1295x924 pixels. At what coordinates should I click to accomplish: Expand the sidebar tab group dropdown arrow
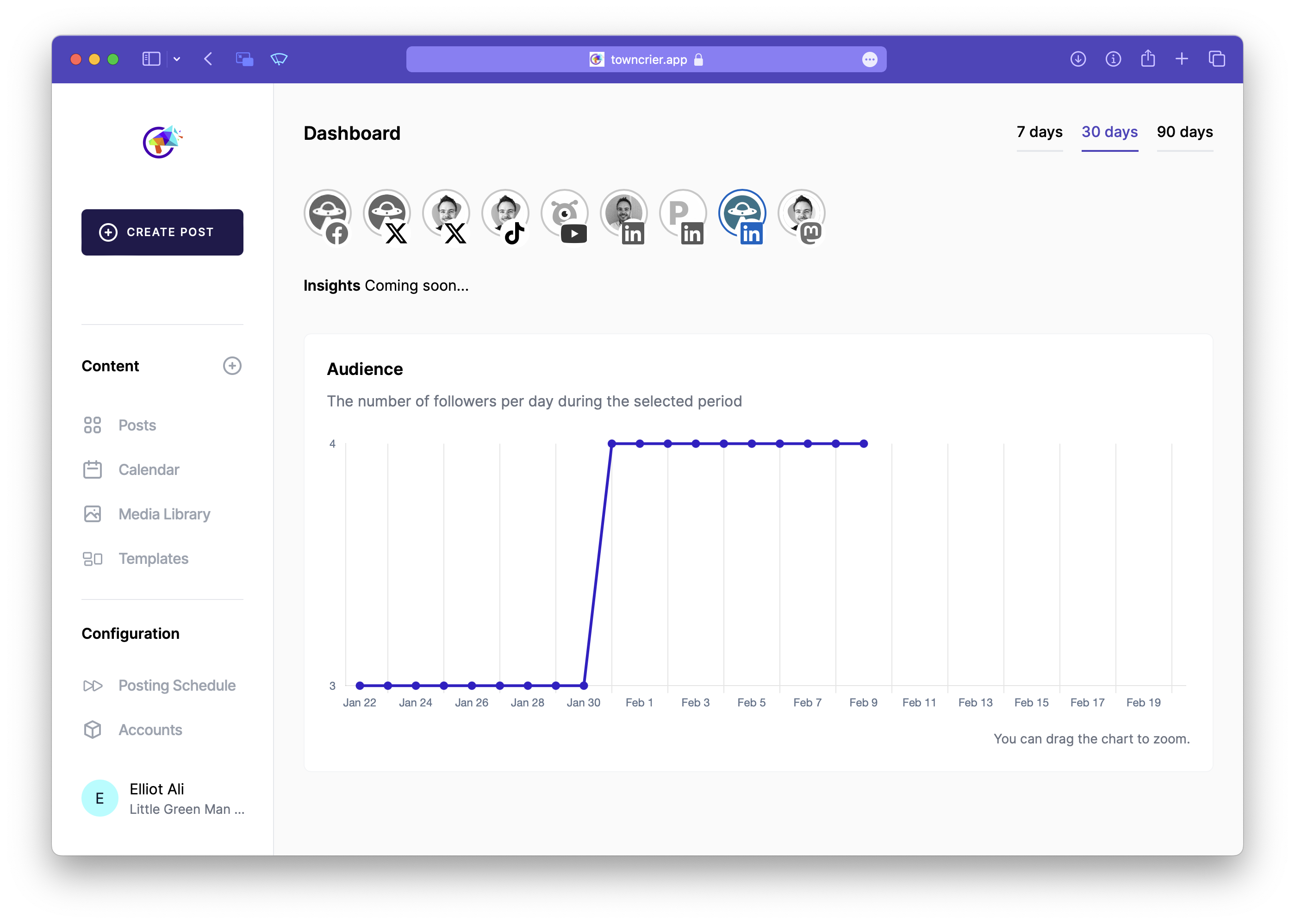pyautogui.click(x=177, y=59)
